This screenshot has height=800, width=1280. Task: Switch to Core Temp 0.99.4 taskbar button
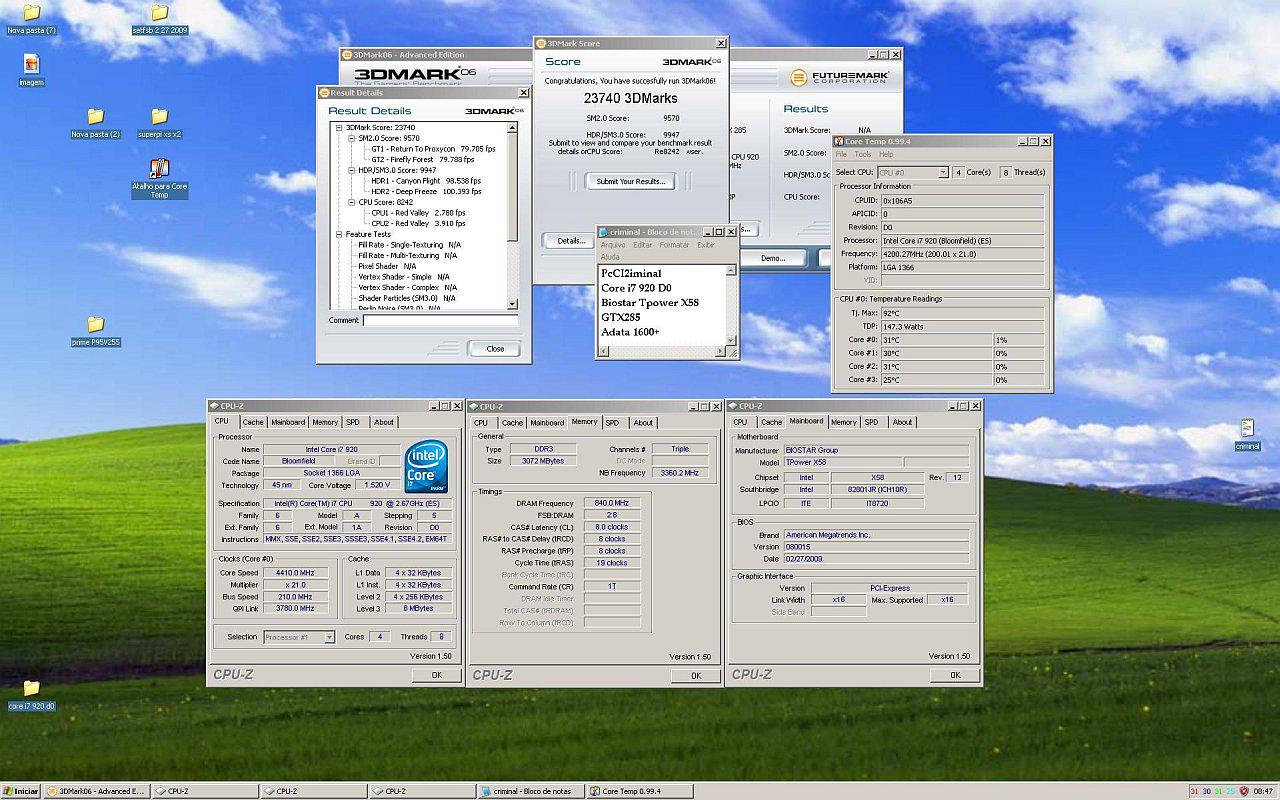coord(639,791)
